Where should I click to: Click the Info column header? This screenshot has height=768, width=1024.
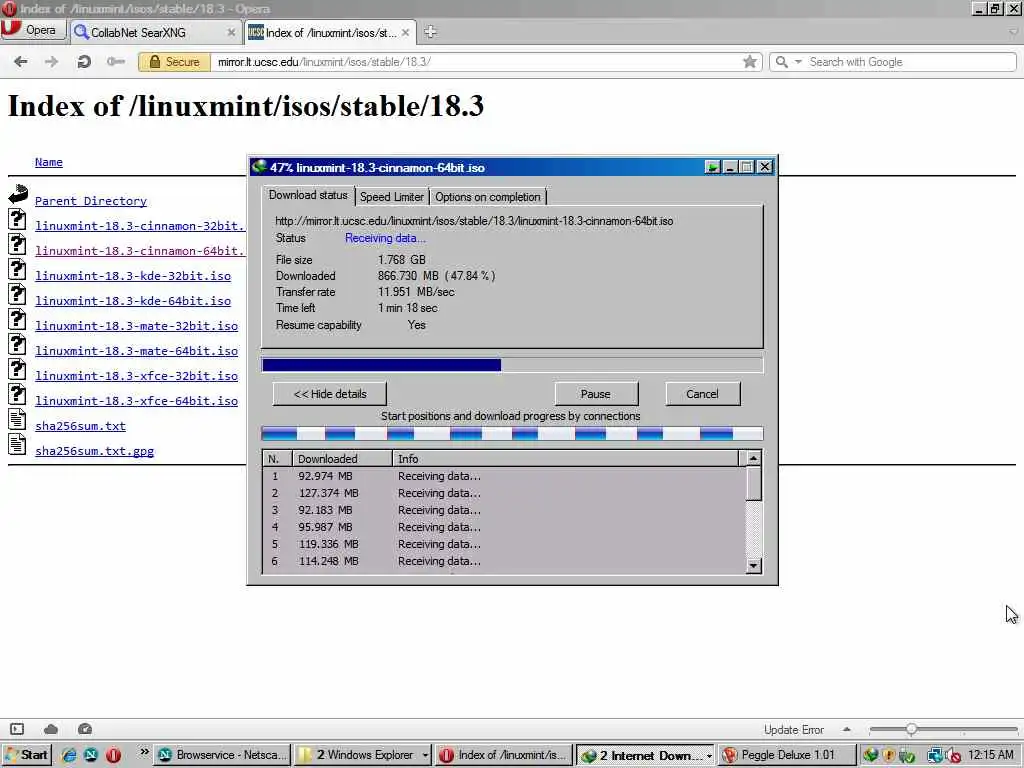(x=566, y=459)
